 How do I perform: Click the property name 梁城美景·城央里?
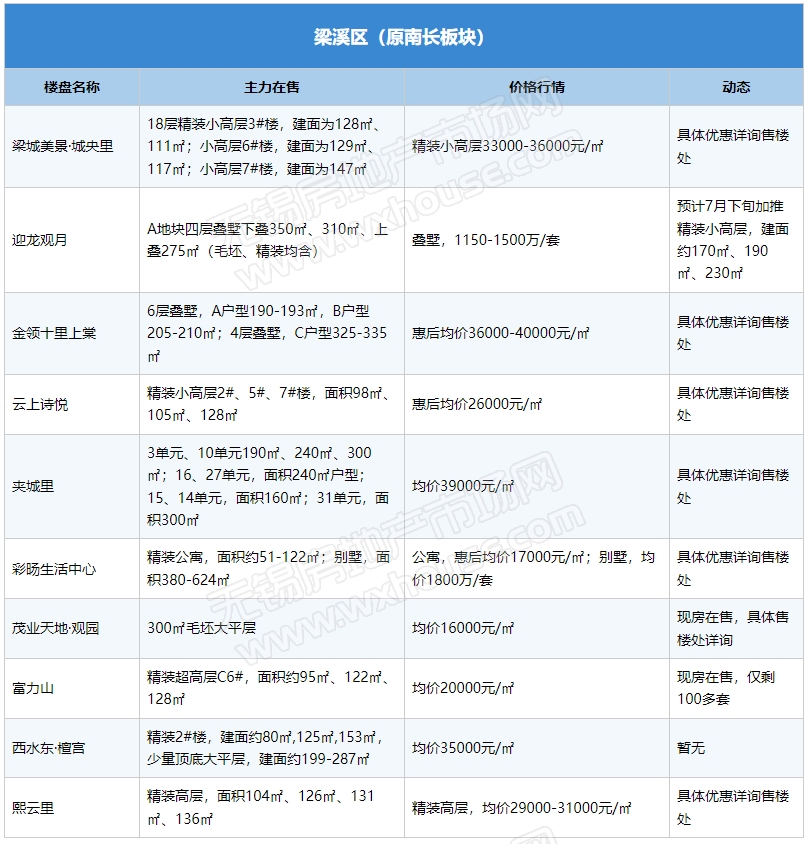coord(62,146)
